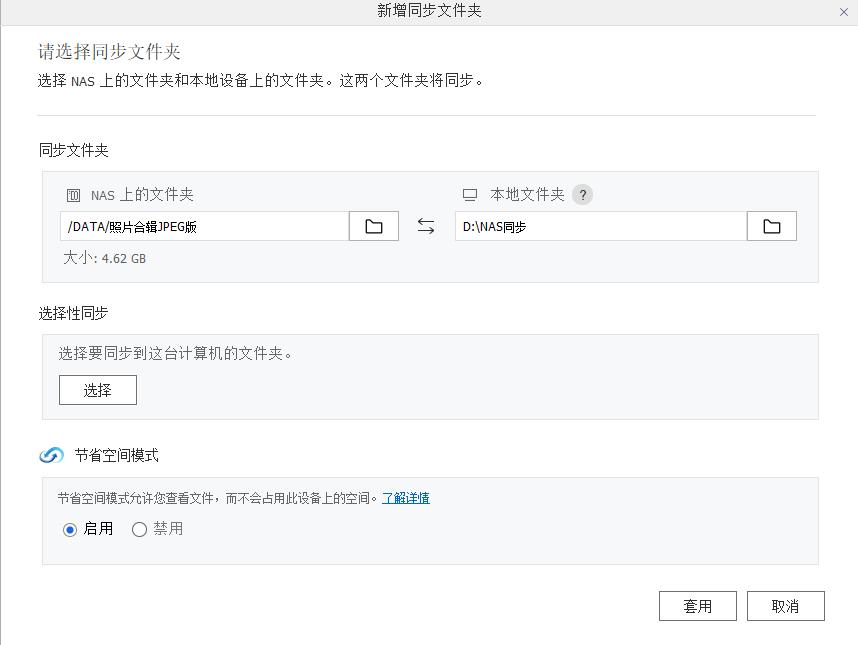
Task: Click the dialog close X icon
Action: pos(845,12)
